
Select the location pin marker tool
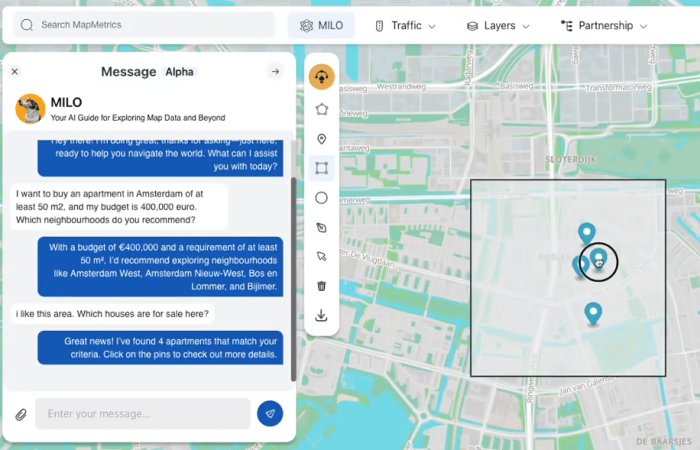tap(321, 139)
